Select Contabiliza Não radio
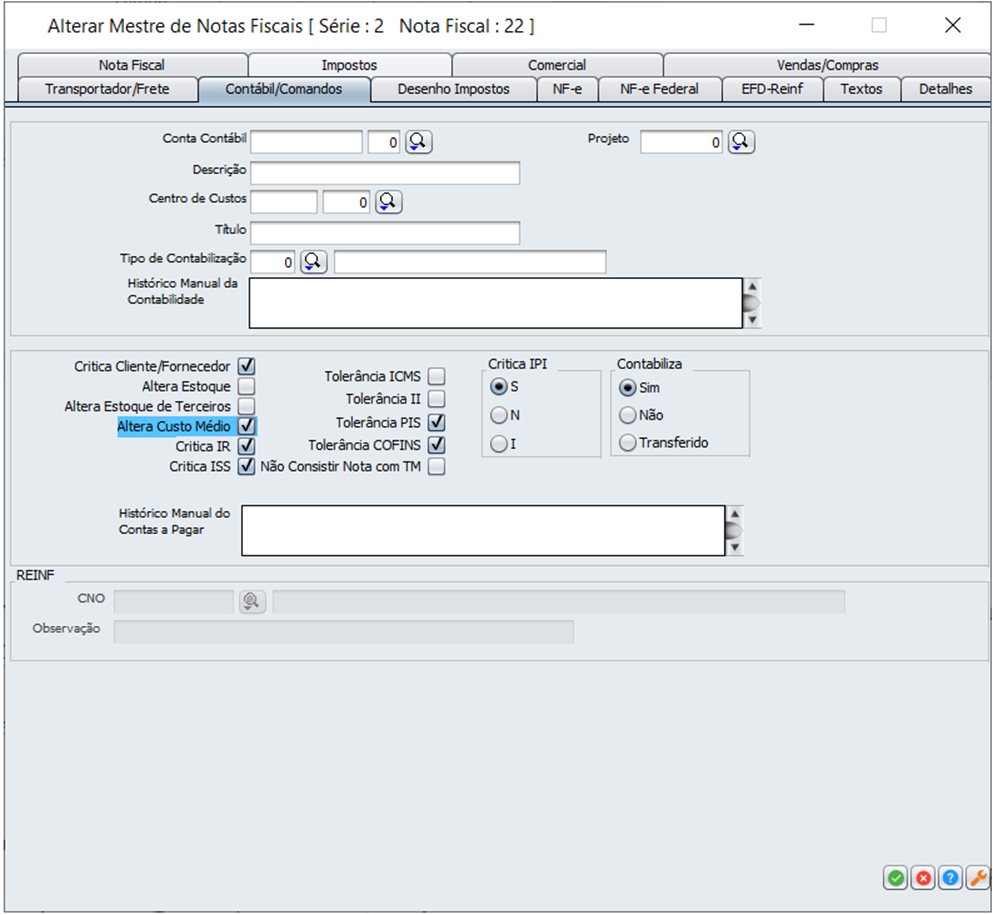 (628, 415)
